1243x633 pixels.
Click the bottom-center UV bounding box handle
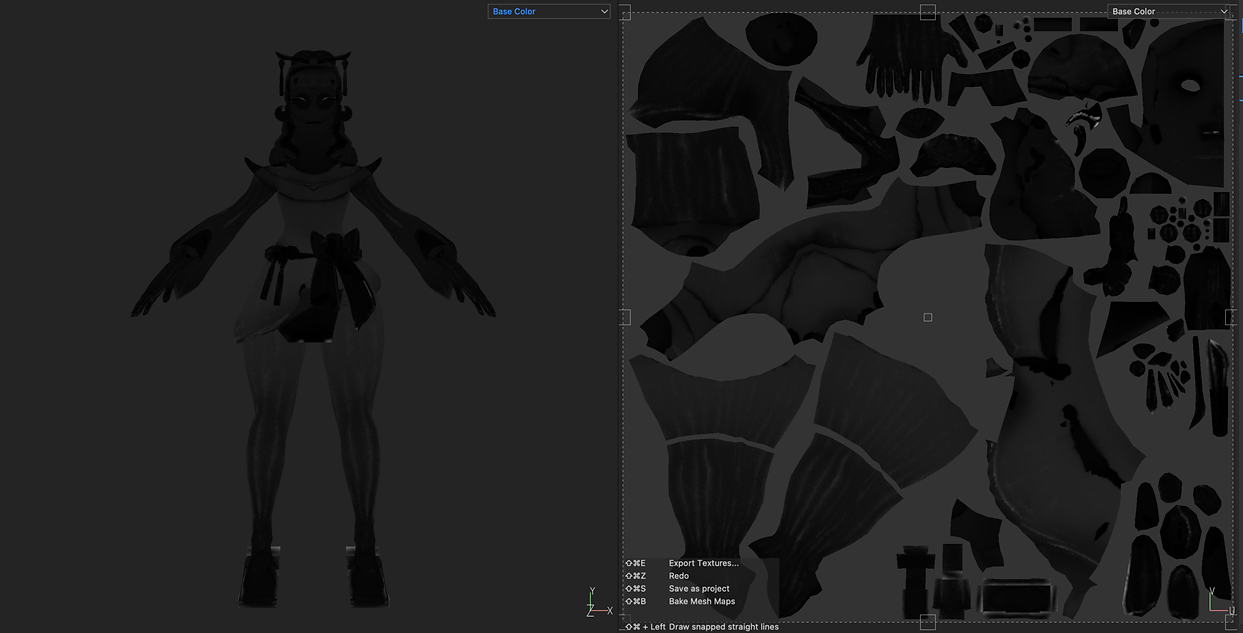point(927,622)
